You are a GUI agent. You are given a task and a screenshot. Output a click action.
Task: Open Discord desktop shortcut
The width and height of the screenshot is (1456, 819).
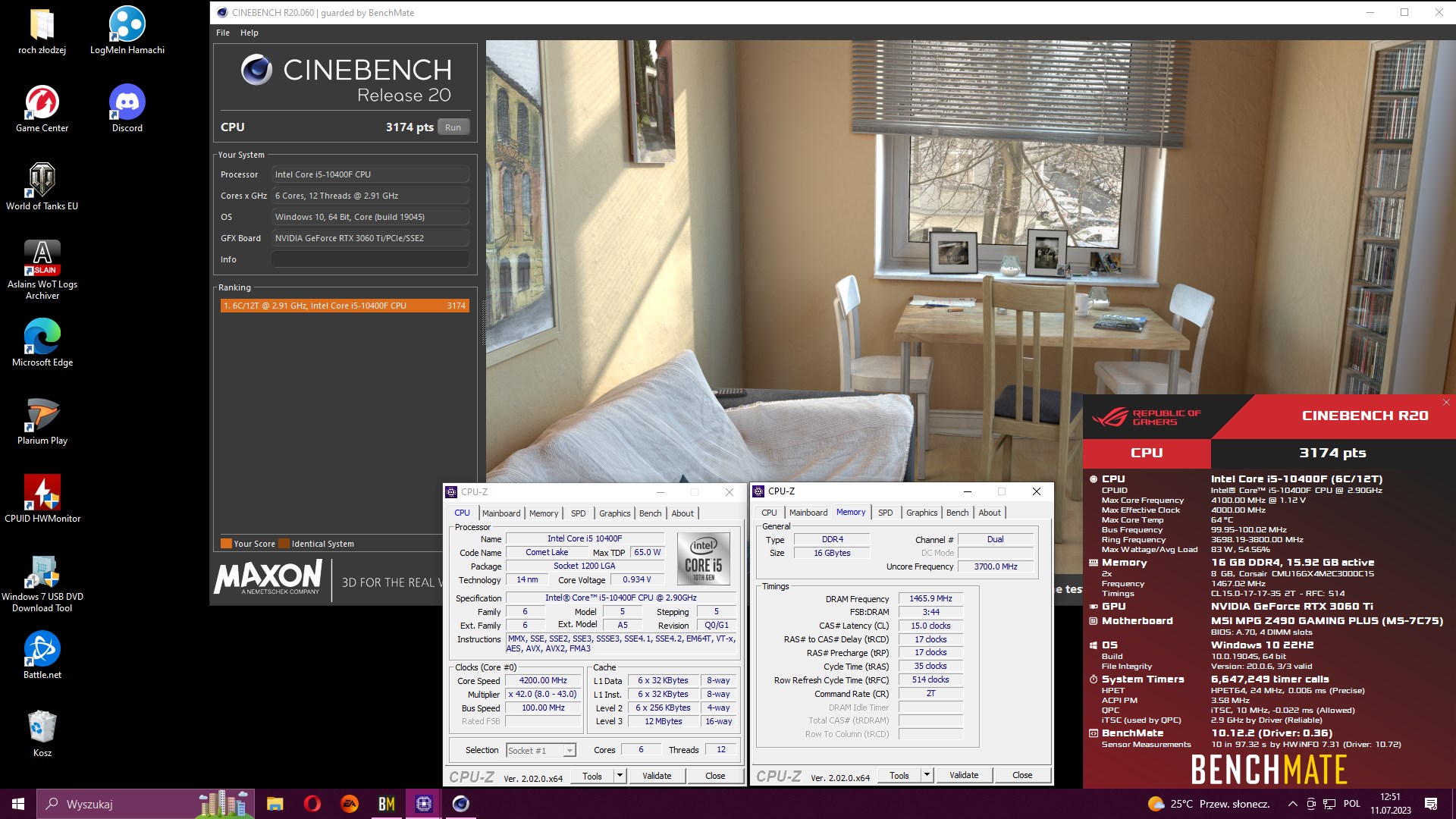click(x=127, y=110)
